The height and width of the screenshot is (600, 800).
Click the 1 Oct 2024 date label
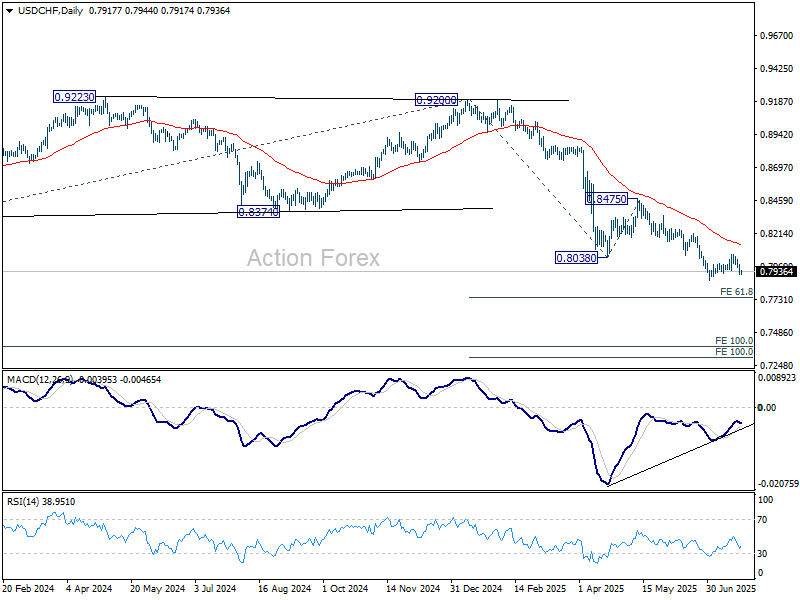coord(345,589)
